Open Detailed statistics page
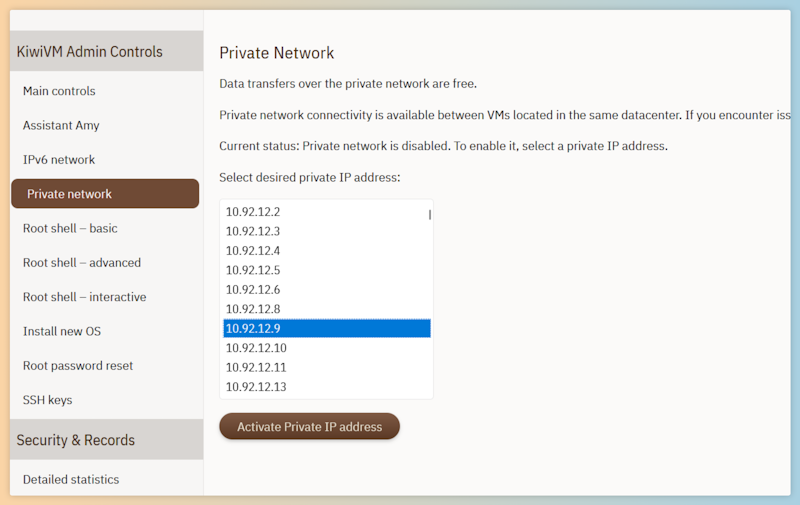Viewport: 800px width, 505px height. point(71,479)
